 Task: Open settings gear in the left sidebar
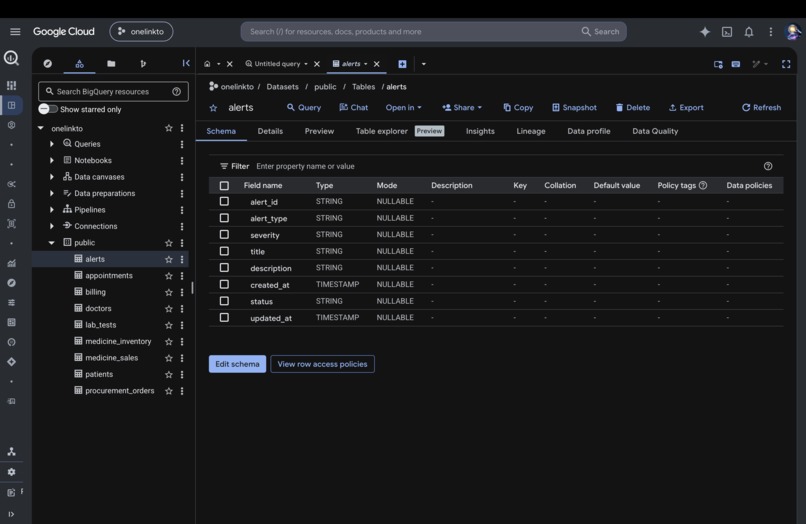pyautogui.click(x=11, y=472)
